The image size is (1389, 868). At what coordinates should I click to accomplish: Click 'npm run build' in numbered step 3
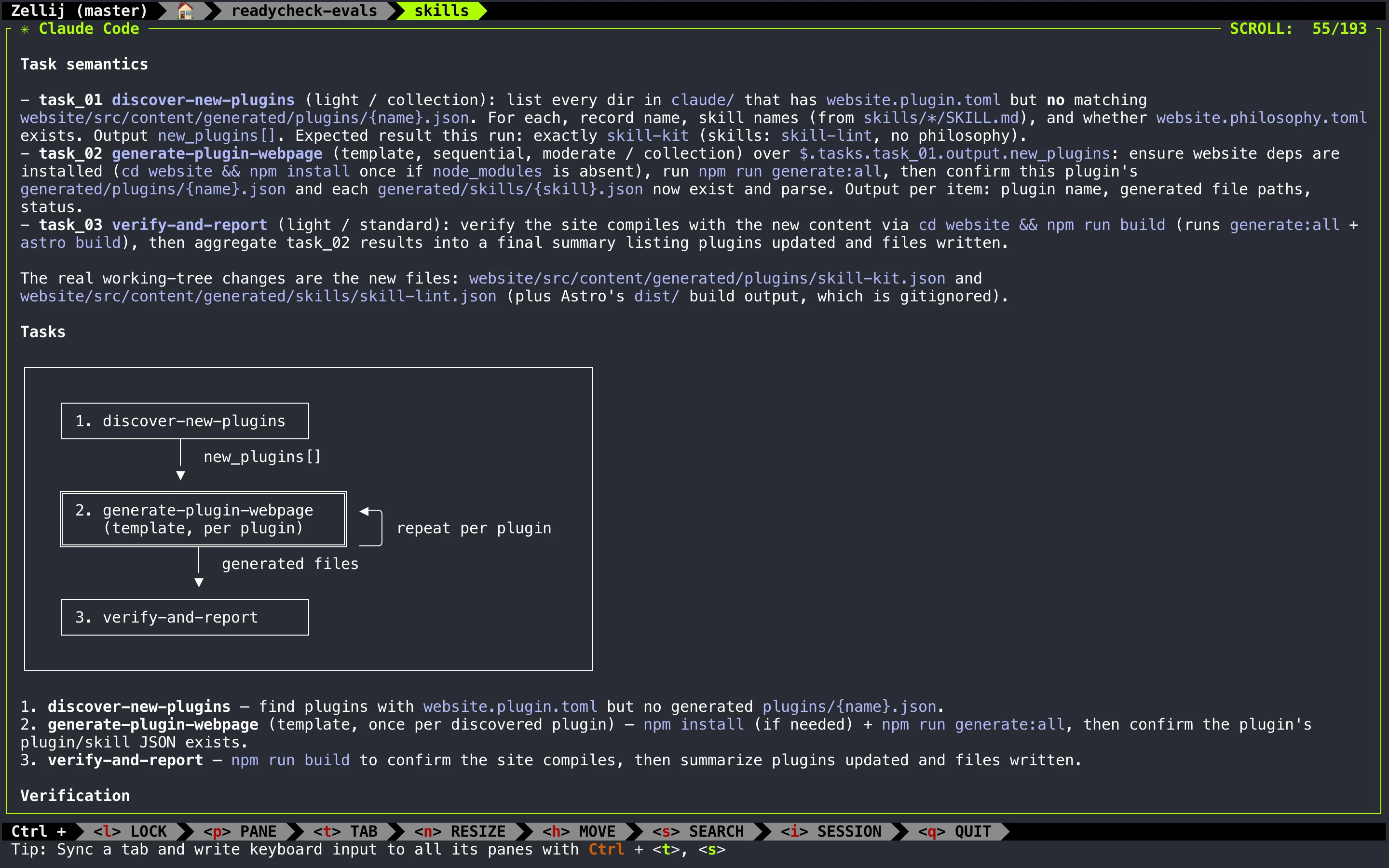(x=290, y=760)
